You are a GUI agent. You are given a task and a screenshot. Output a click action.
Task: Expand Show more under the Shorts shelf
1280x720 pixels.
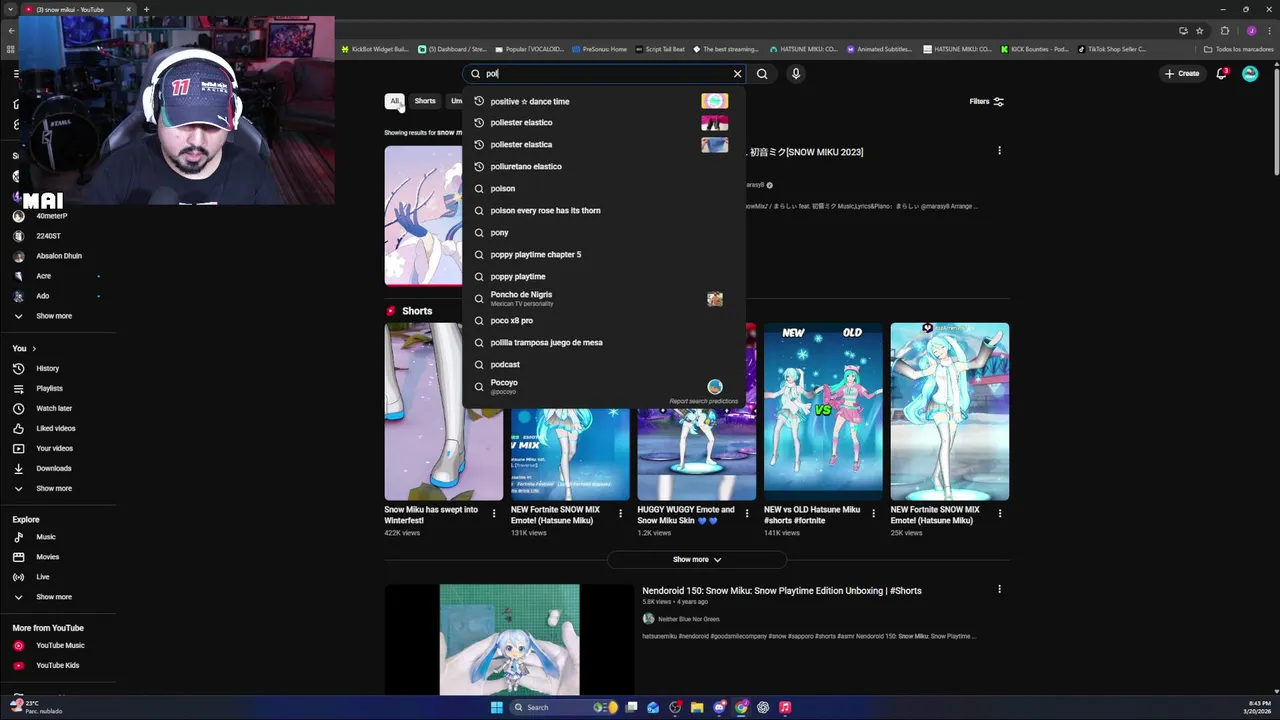(697, 559)
